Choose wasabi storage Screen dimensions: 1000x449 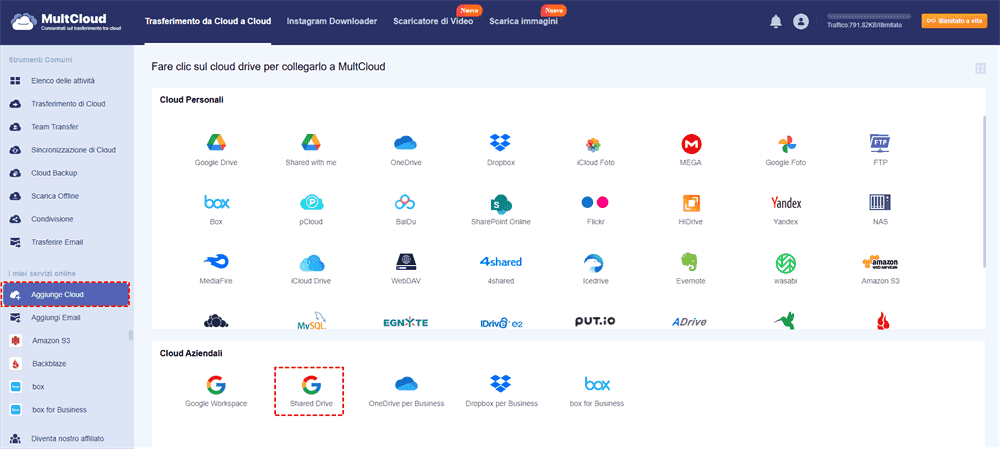point(786,269)
